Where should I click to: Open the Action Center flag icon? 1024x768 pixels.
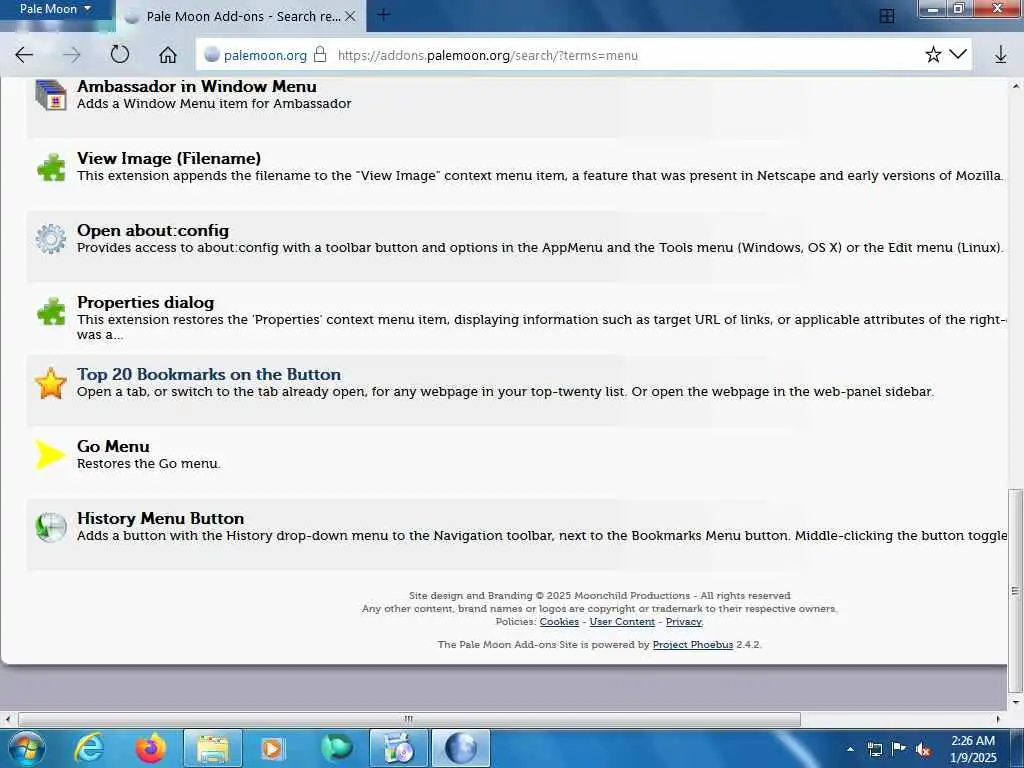[899, 749]
